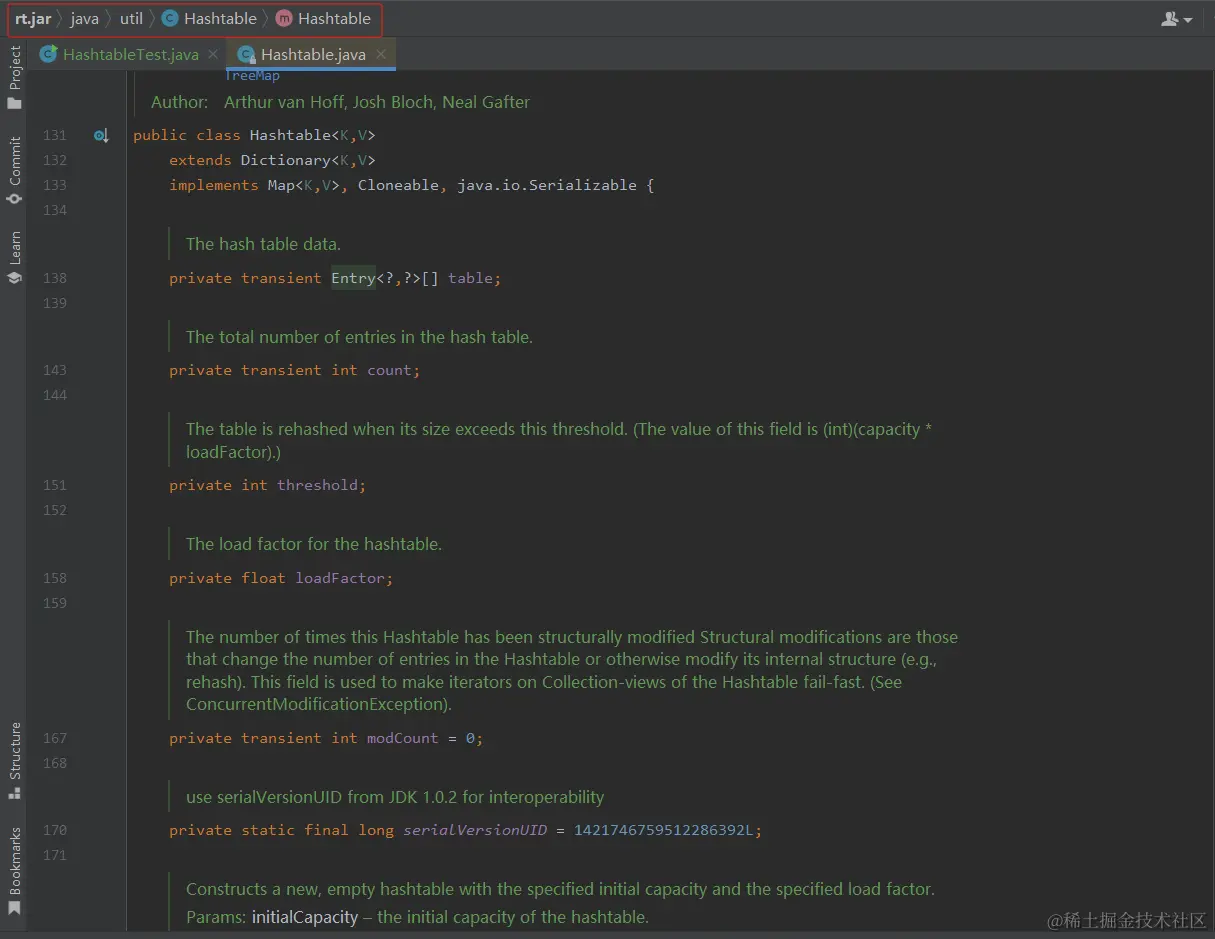Open the Commit tool window
The image size is (1215, 939).
click(14, 171)
